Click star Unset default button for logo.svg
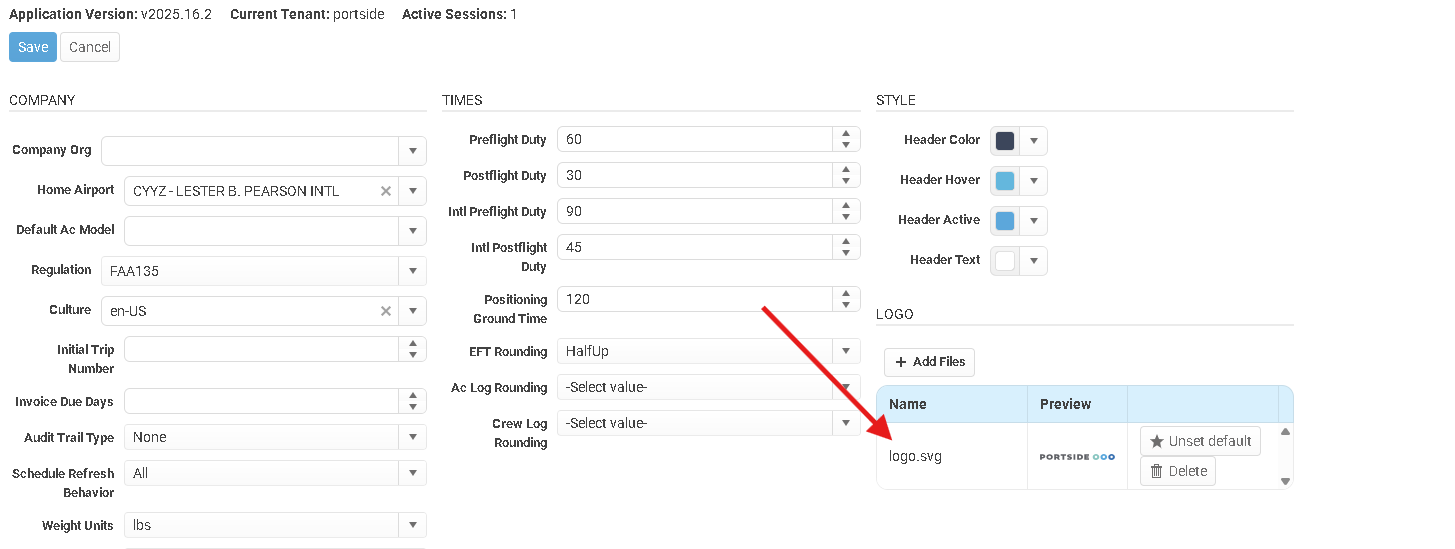1455x549 pixels. (1200, 441)
